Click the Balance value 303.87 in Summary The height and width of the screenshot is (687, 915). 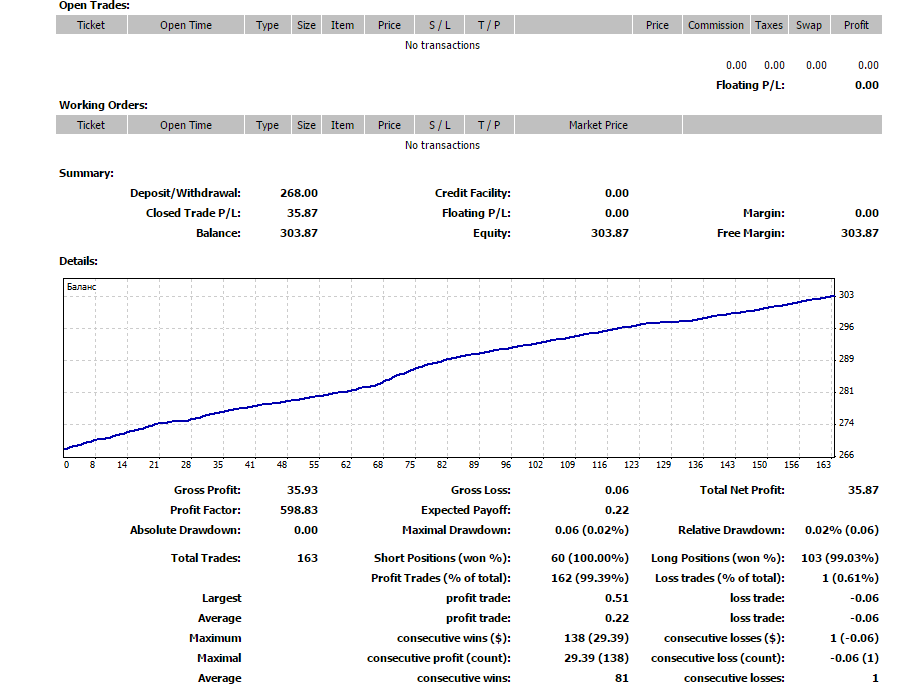299,233
